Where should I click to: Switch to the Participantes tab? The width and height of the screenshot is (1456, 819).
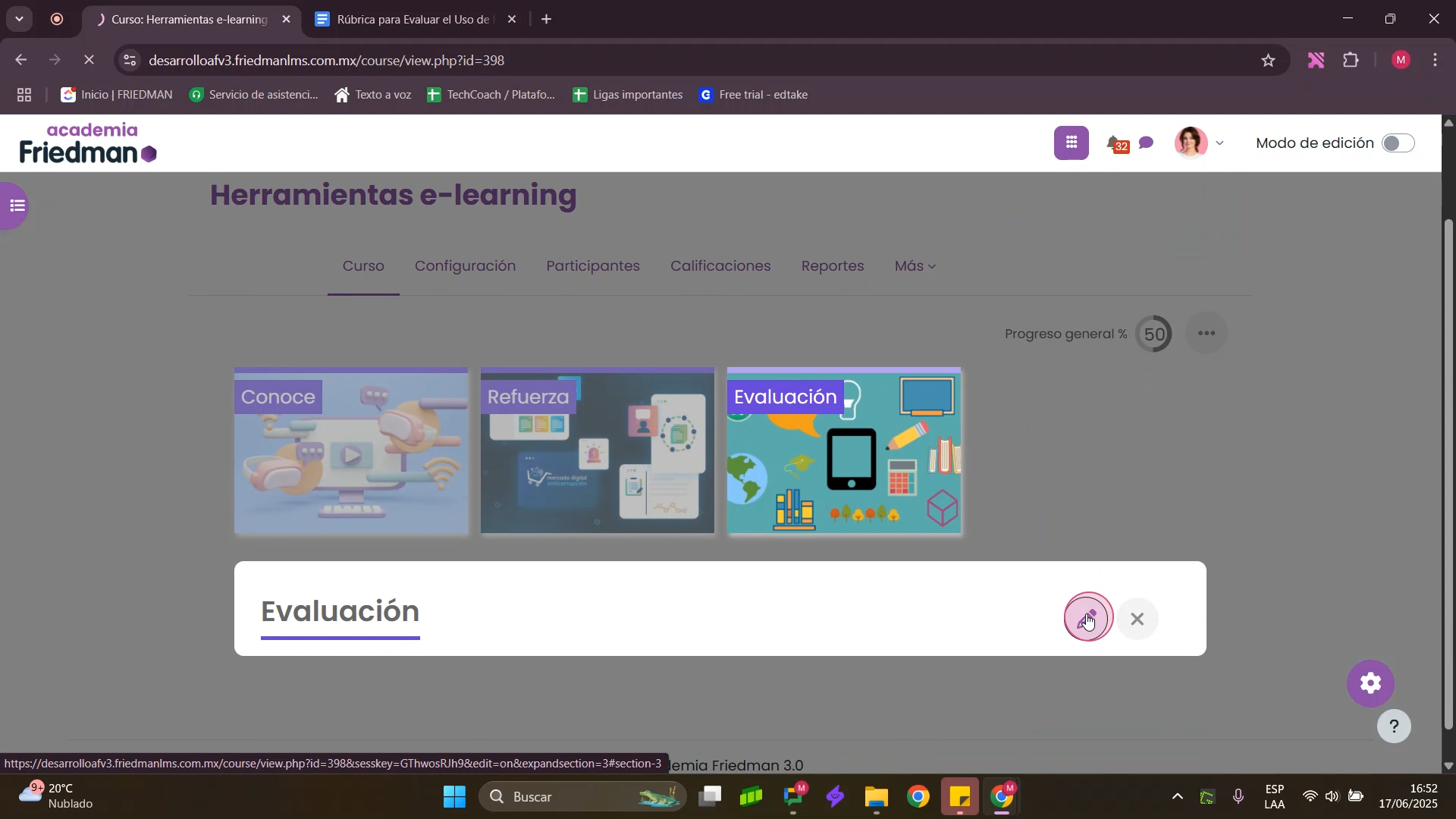pos(592,266)
